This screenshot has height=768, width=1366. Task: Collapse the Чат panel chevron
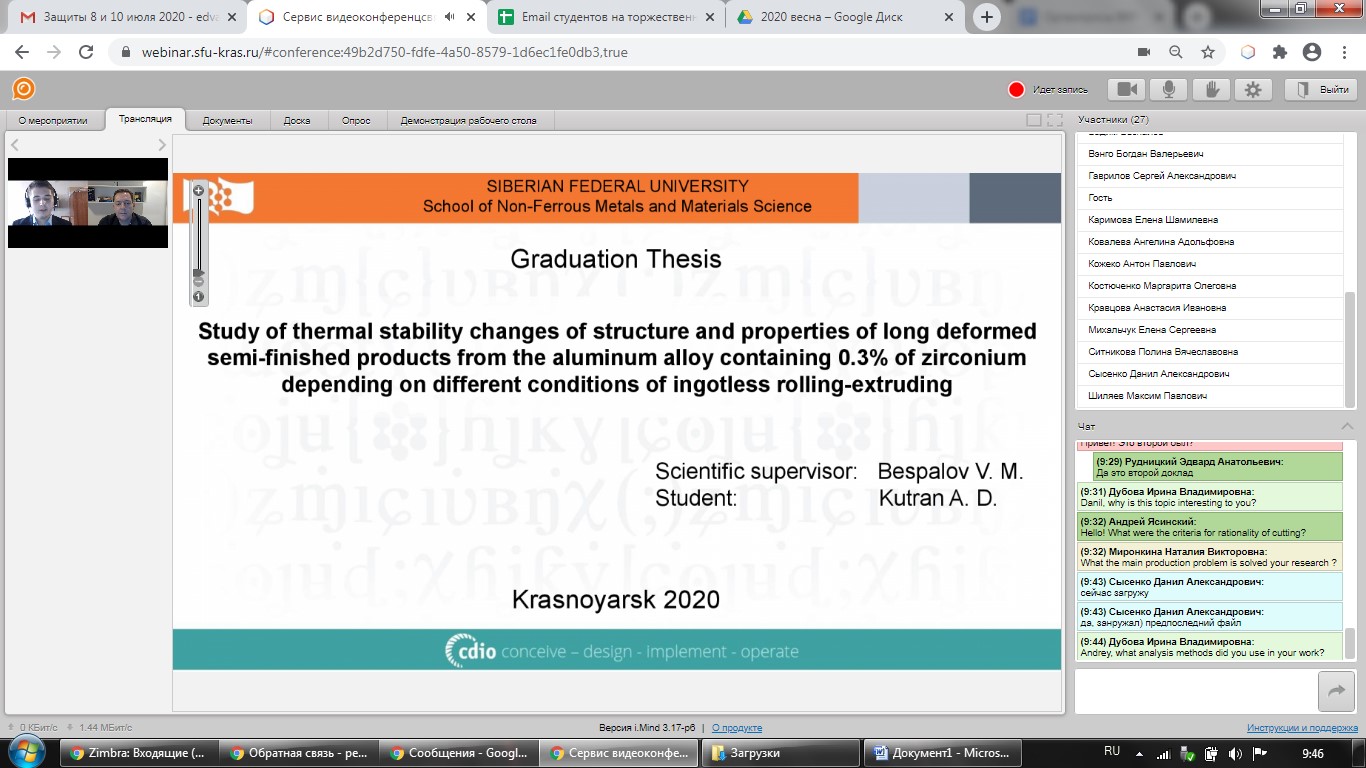coord(1347,426)
